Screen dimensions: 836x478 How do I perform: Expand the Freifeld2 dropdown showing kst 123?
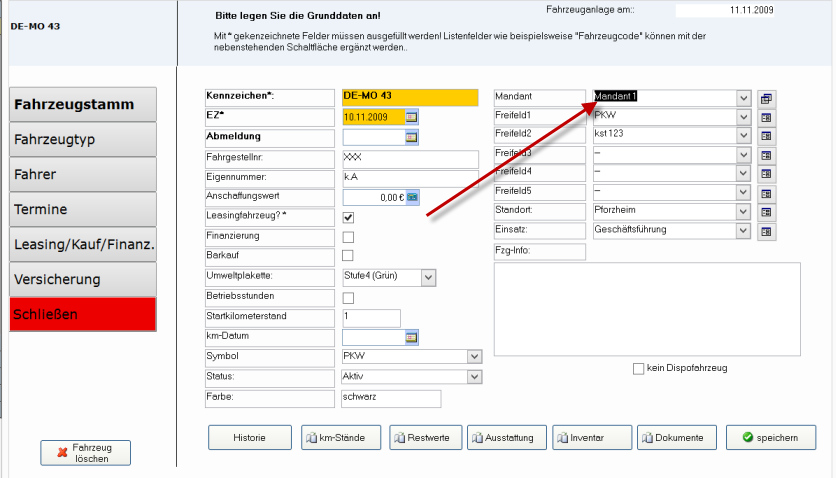coord(743,135)
